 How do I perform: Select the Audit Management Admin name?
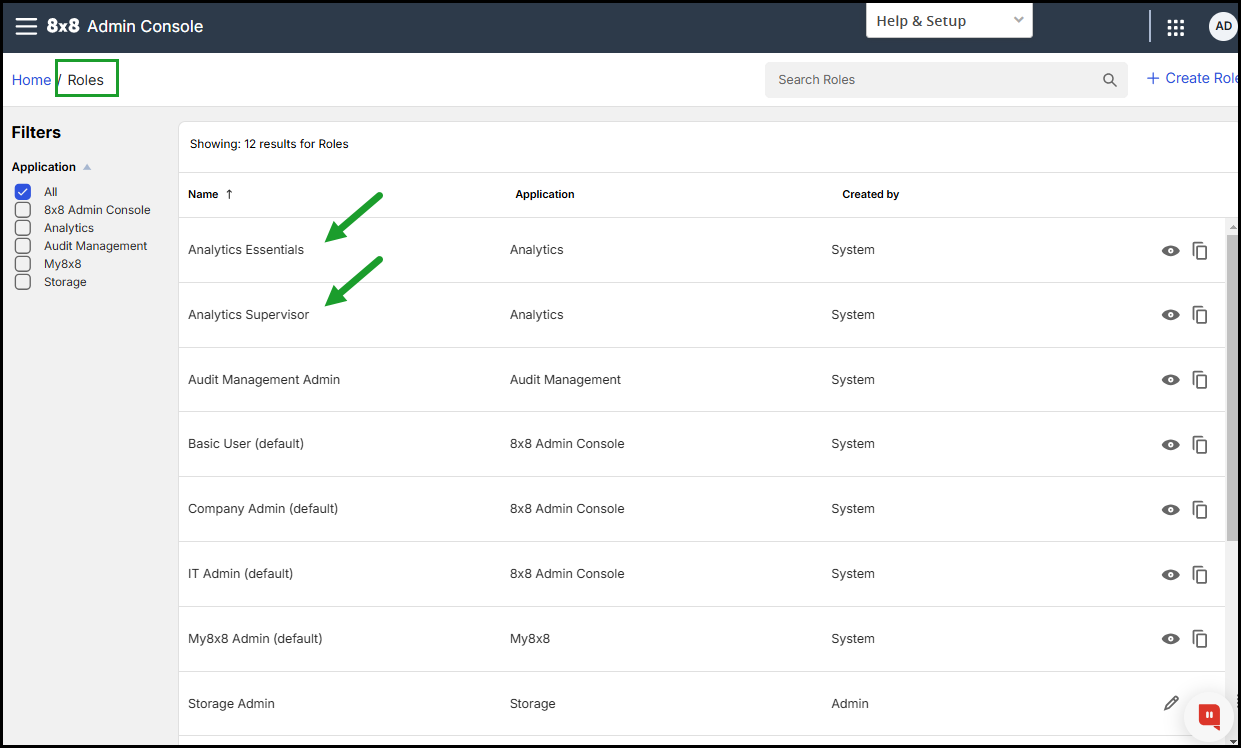pyautogui.click(x=264, y=380)
